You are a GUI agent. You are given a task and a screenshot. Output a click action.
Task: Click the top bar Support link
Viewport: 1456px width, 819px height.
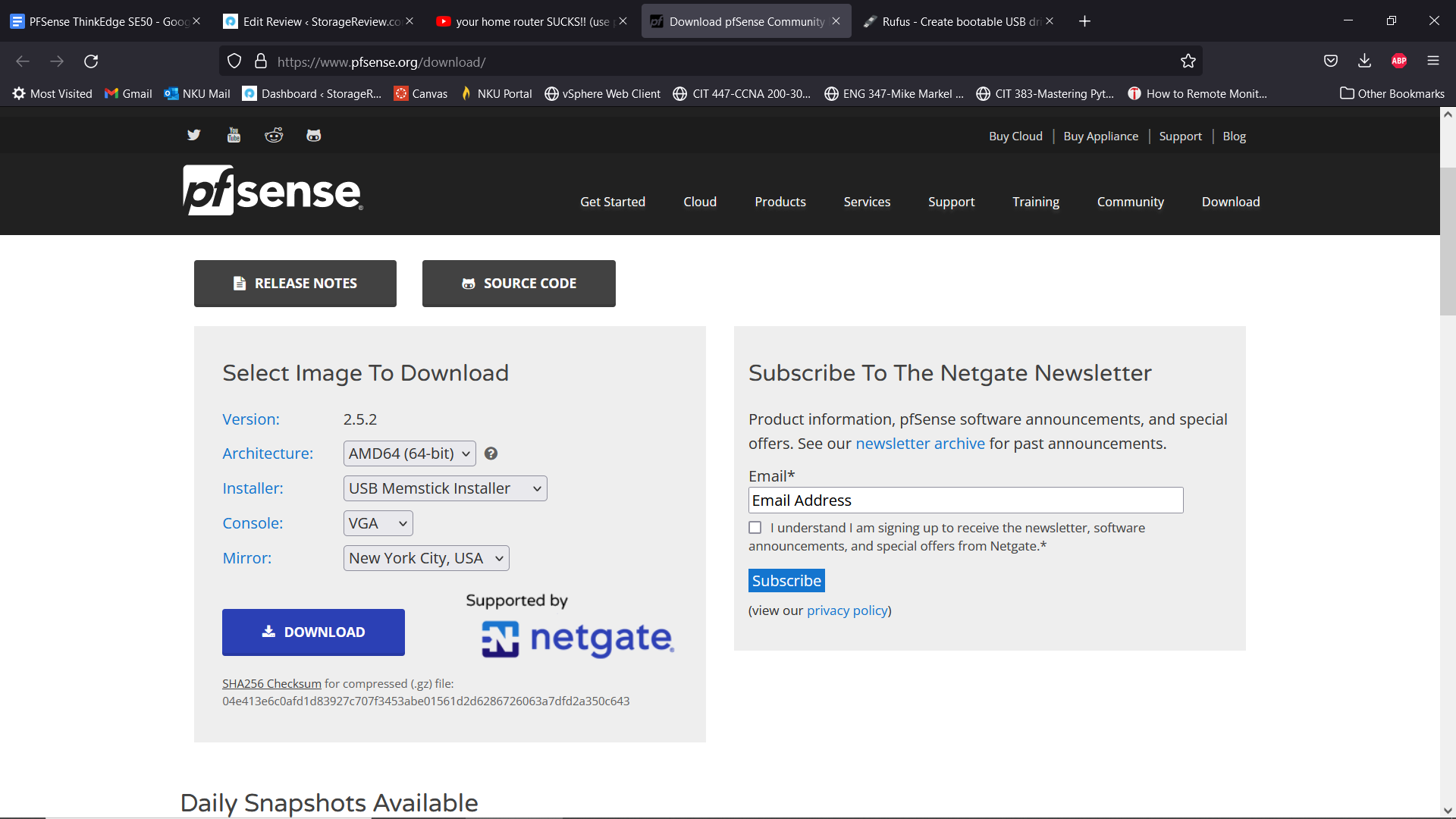click(x=1180, y=136)
